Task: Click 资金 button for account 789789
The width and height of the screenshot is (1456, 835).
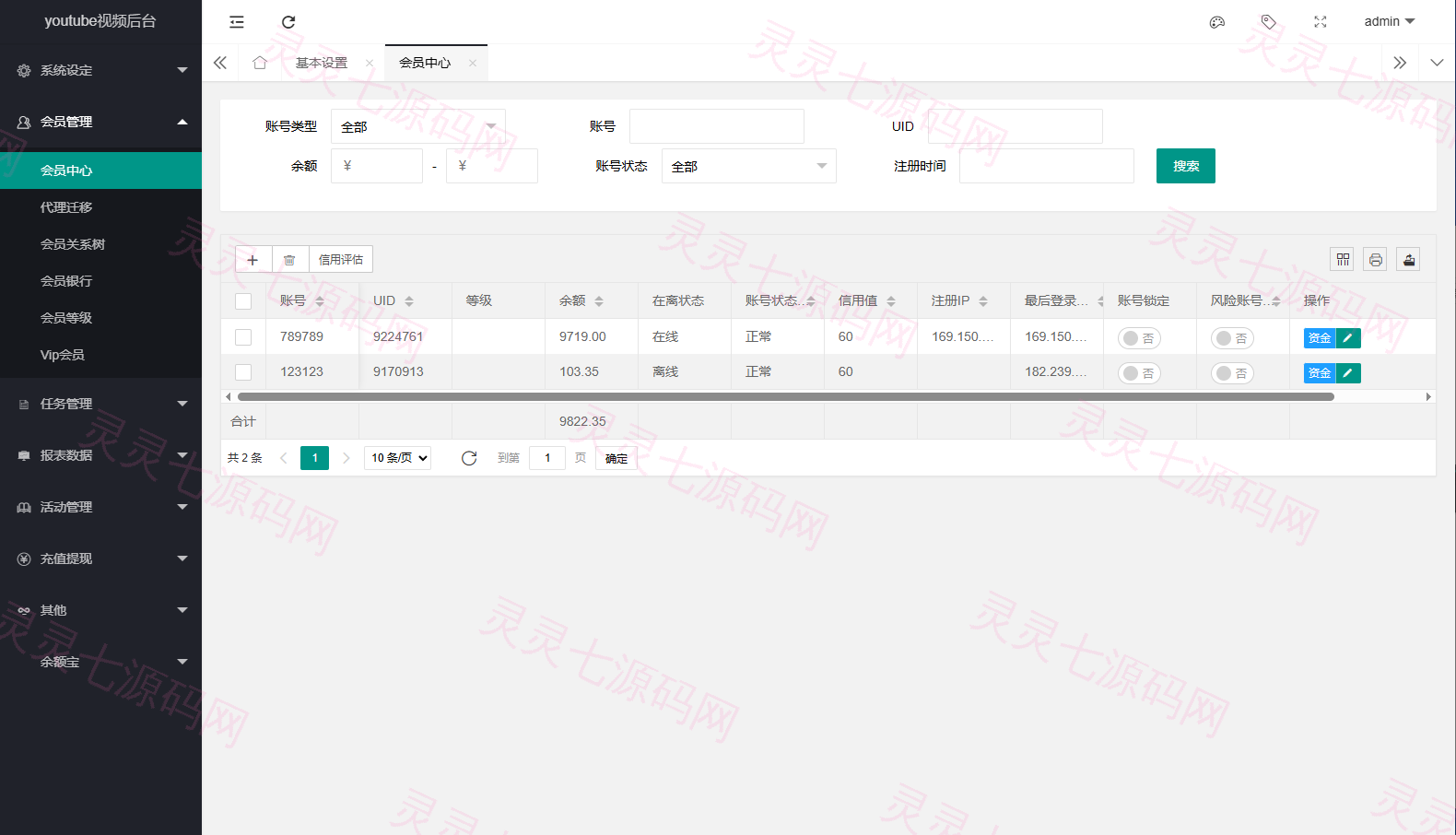Action: point(1320,338)
